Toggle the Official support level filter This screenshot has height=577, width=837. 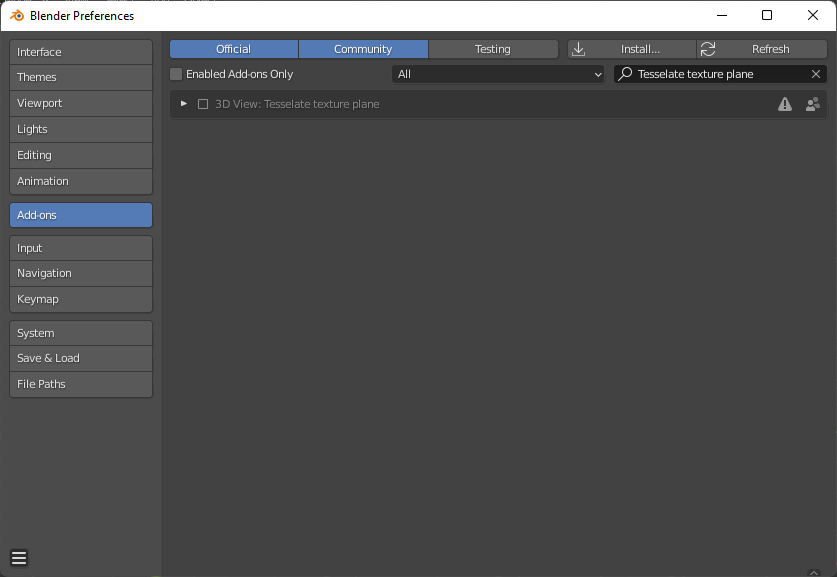[x=233, y=49]
